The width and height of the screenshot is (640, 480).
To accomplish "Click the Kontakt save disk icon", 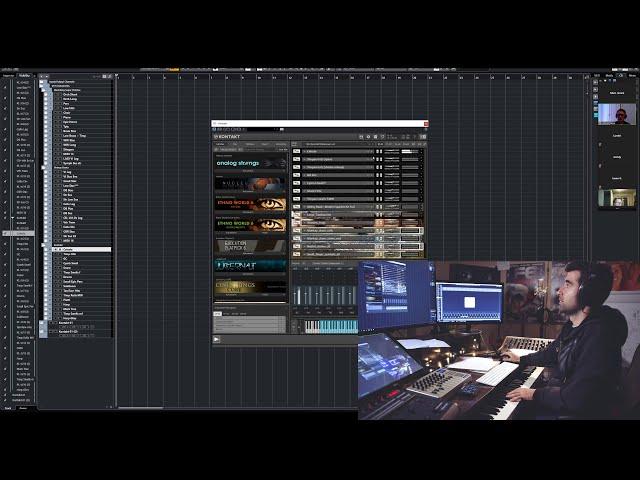I will (x=375, y=137).
